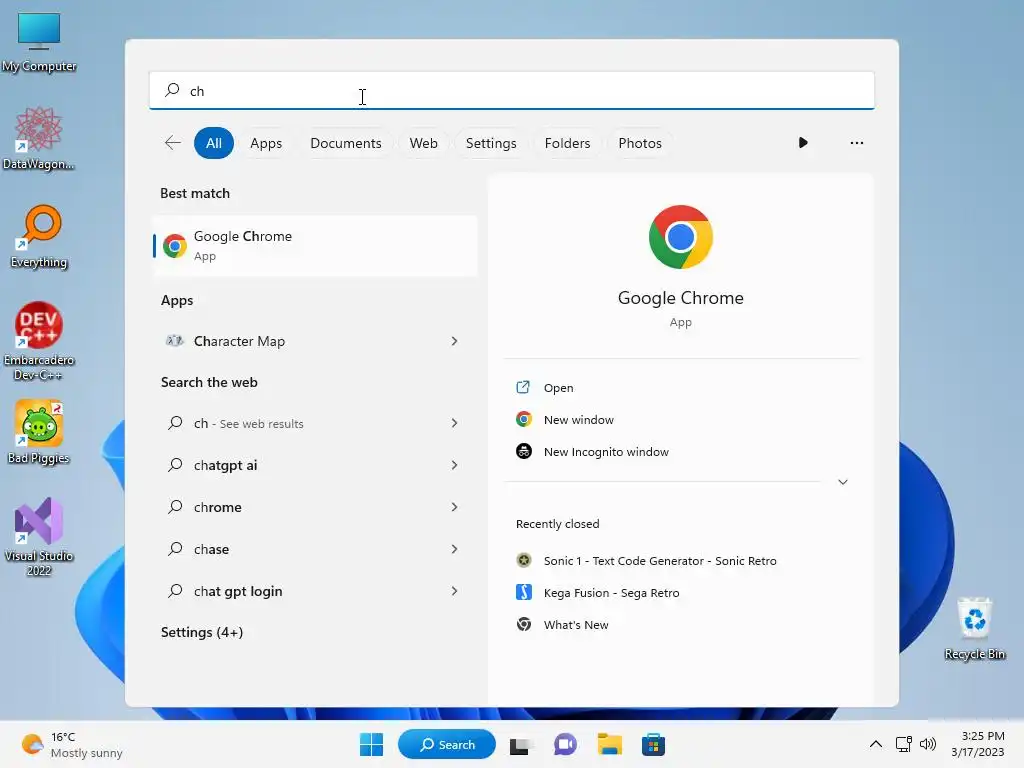Open Task View from the taskbar

pos(520,744)
